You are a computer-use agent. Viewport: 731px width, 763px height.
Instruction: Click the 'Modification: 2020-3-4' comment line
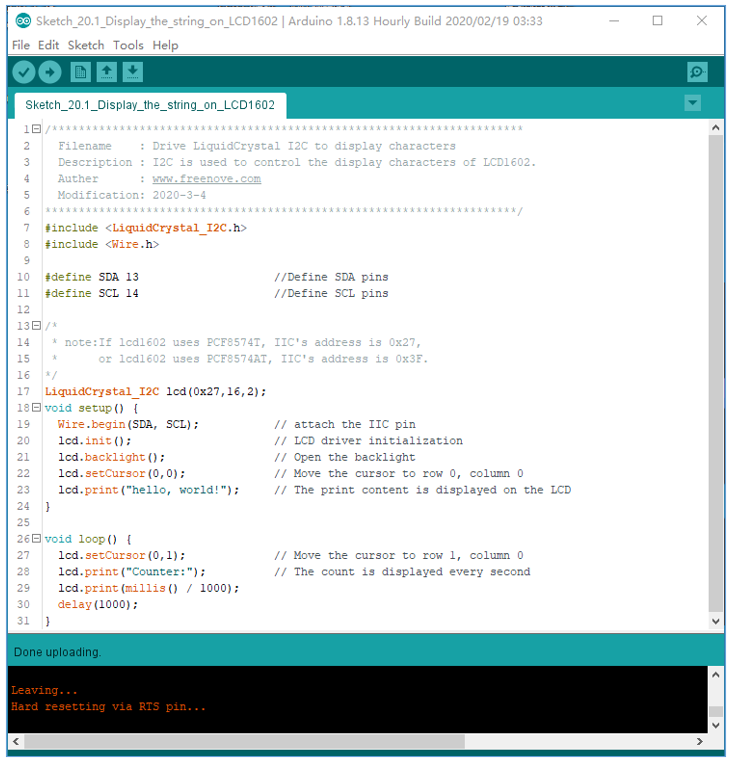coord(131,195)
